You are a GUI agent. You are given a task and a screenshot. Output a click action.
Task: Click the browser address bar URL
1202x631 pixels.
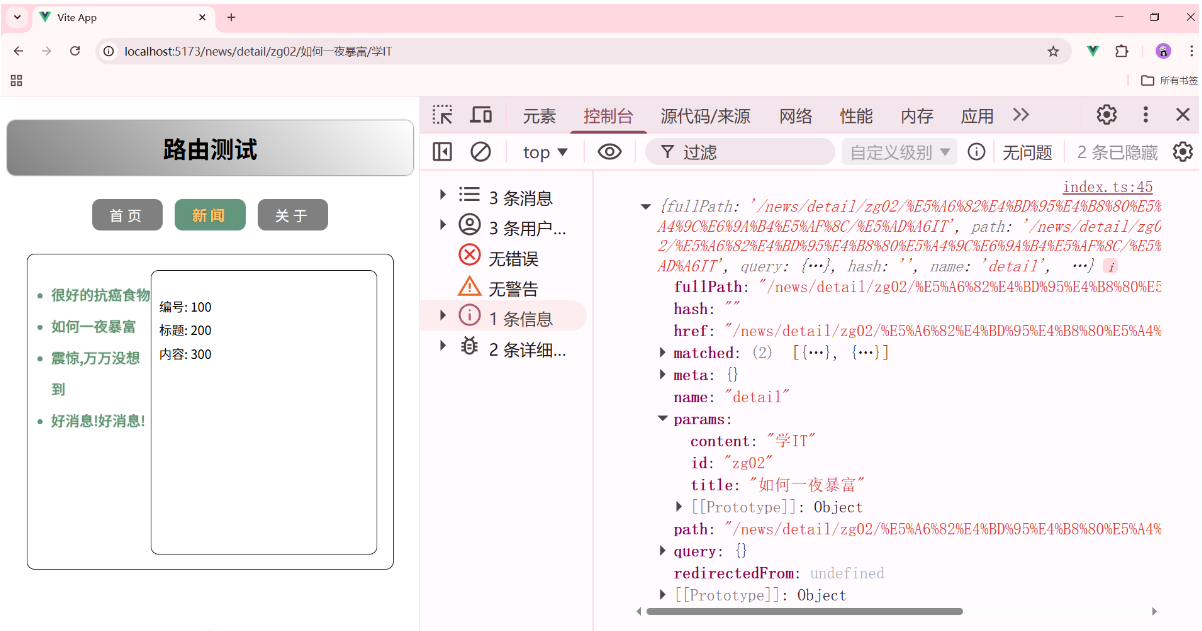(258, 51)
